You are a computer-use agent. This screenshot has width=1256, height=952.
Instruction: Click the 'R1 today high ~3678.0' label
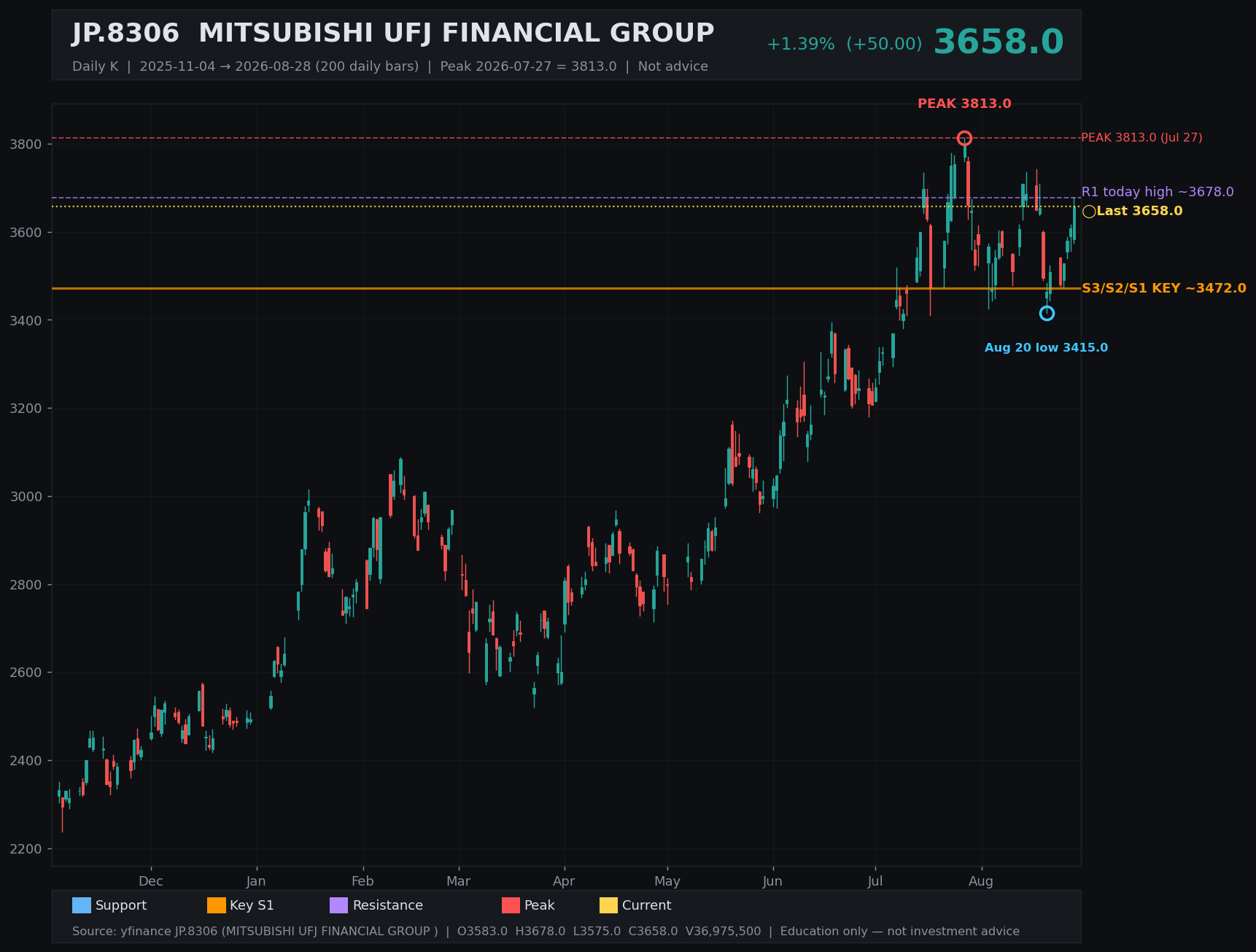pos(1158,192)
